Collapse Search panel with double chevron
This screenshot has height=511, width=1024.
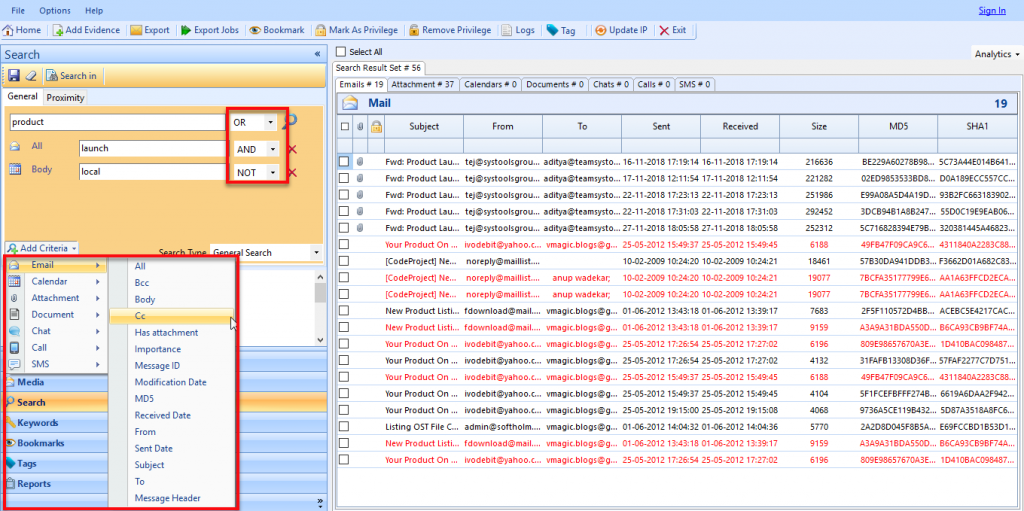point(317,54)
